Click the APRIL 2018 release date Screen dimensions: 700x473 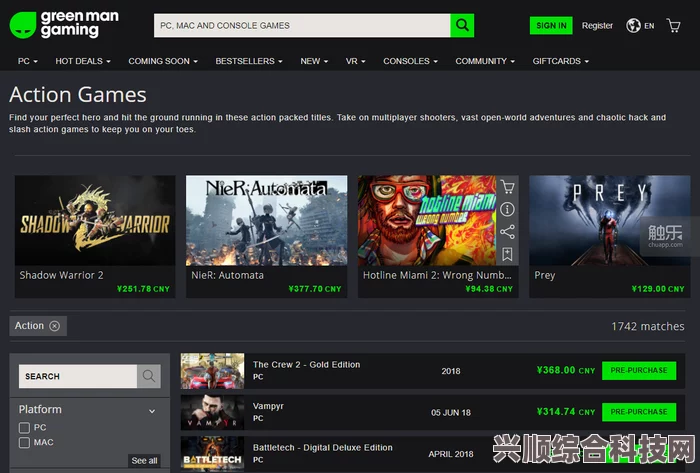[x=451, y=454]
